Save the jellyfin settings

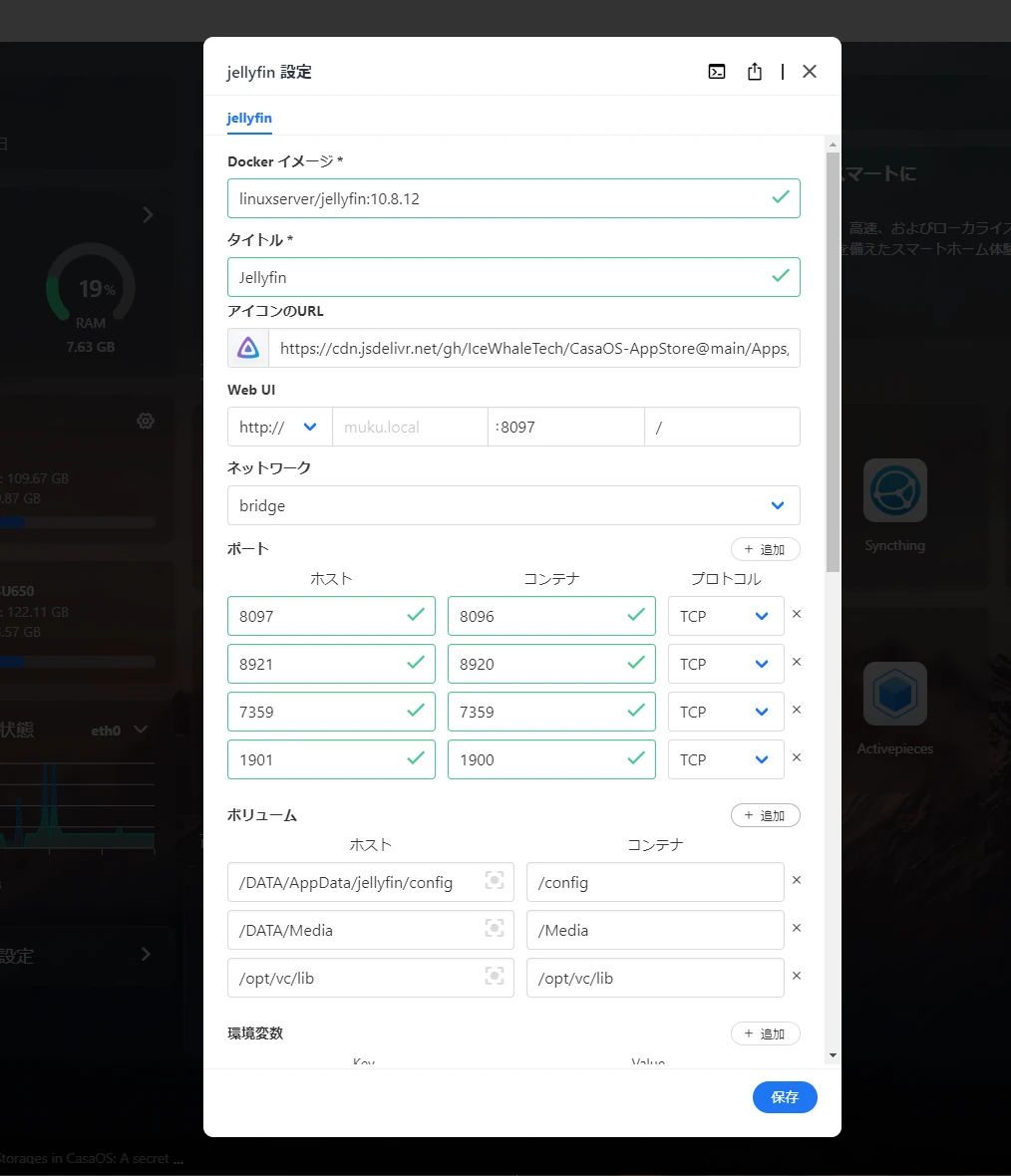785,1097
